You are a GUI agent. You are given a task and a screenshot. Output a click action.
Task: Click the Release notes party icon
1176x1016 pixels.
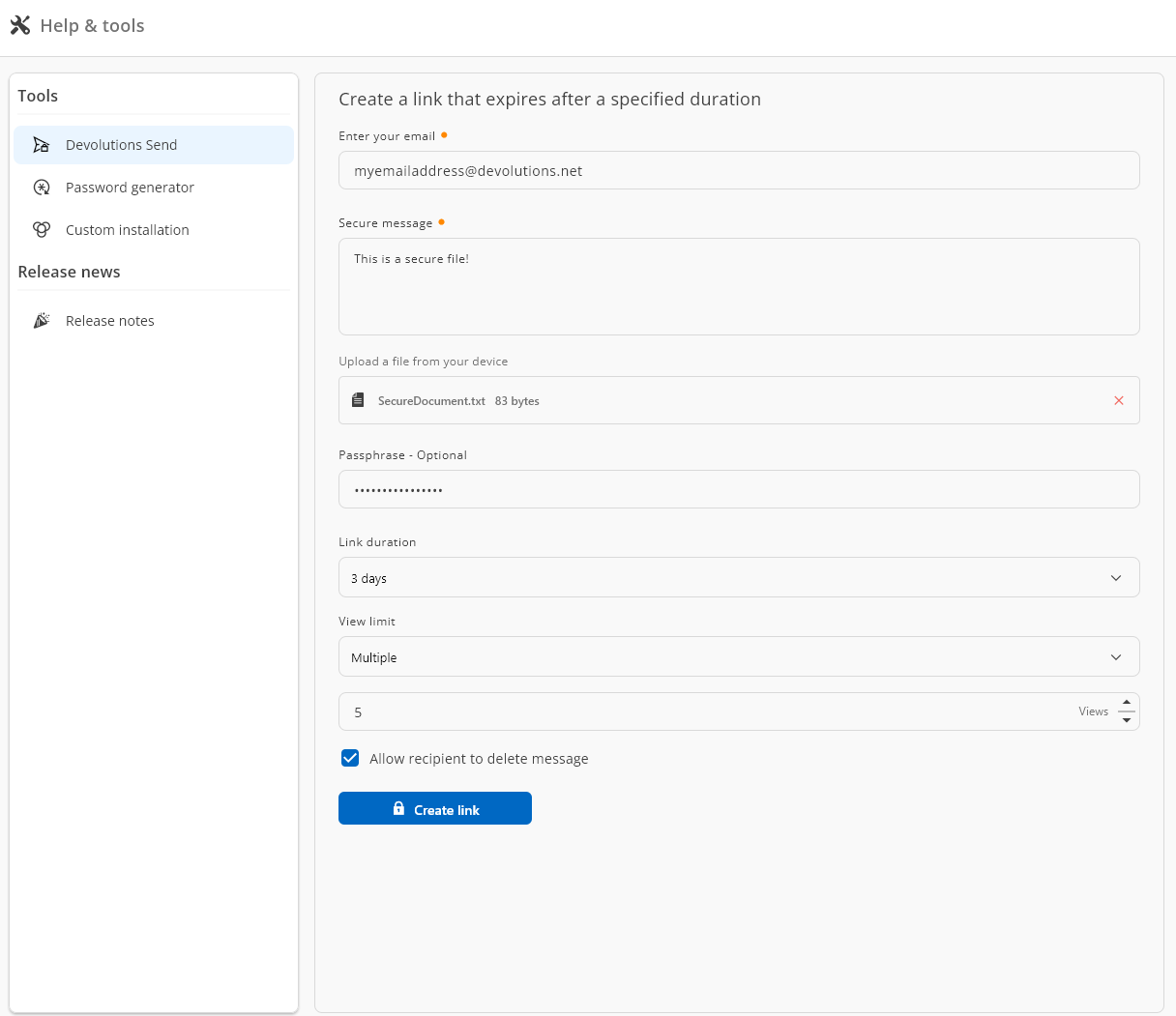coord(41,321)
